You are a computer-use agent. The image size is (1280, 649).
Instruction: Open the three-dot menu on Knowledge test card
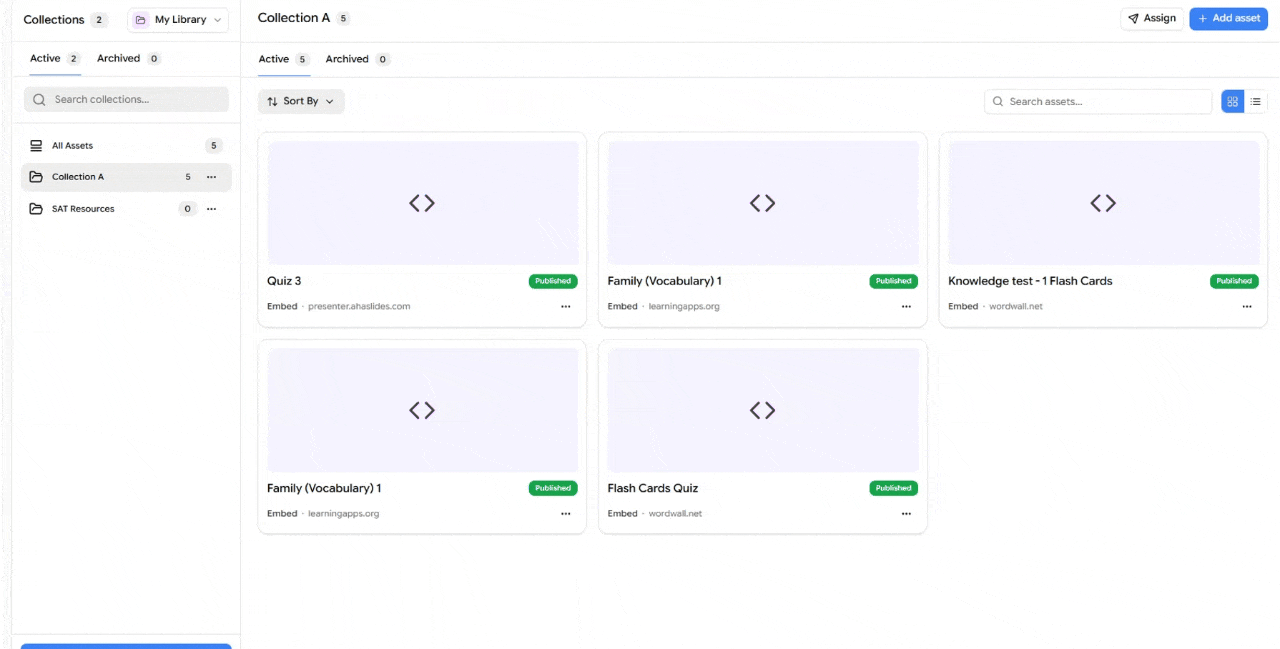(x=1246, y=306)
